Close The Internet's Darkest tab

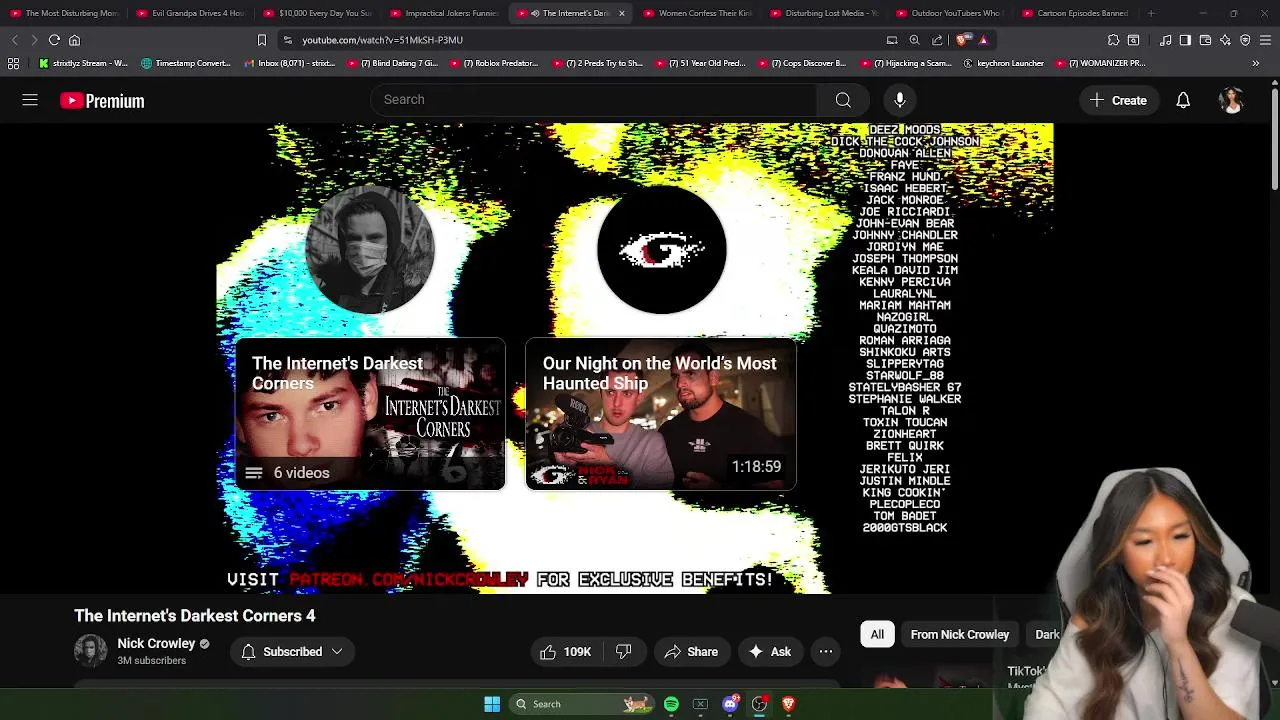pyautogui.click(x=622, y=13)
